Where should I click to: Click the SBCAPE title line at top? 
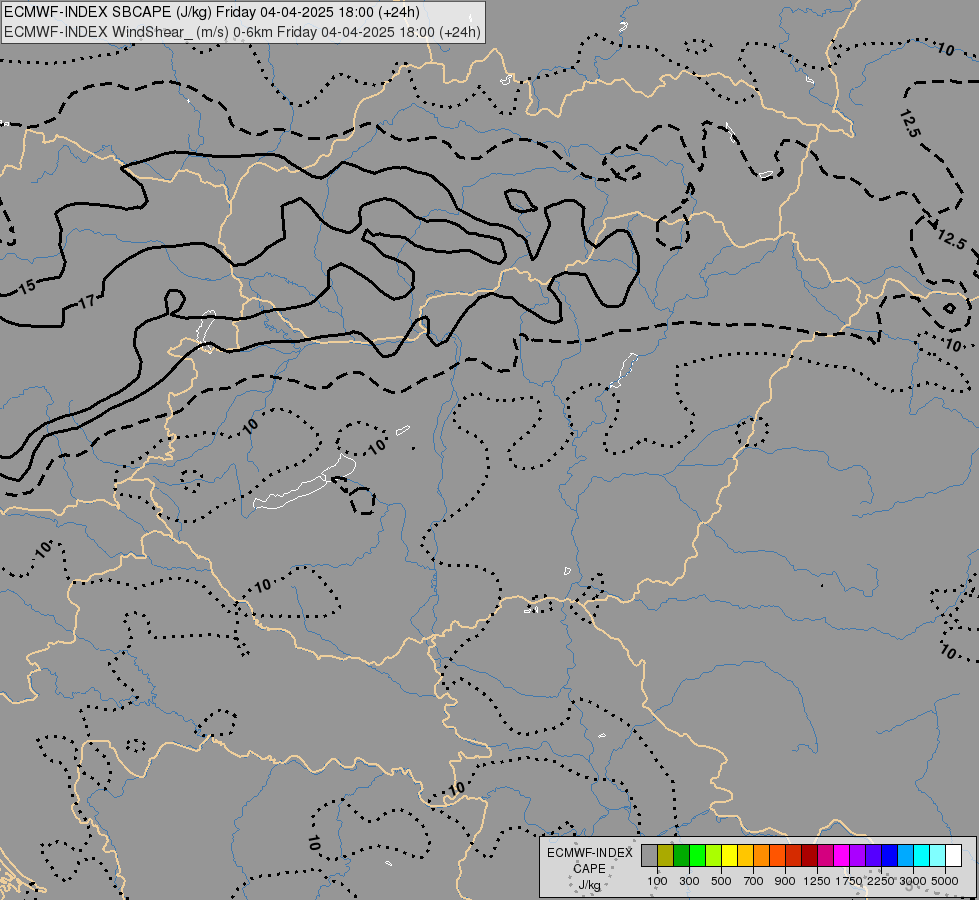click(x=212, y=12)
